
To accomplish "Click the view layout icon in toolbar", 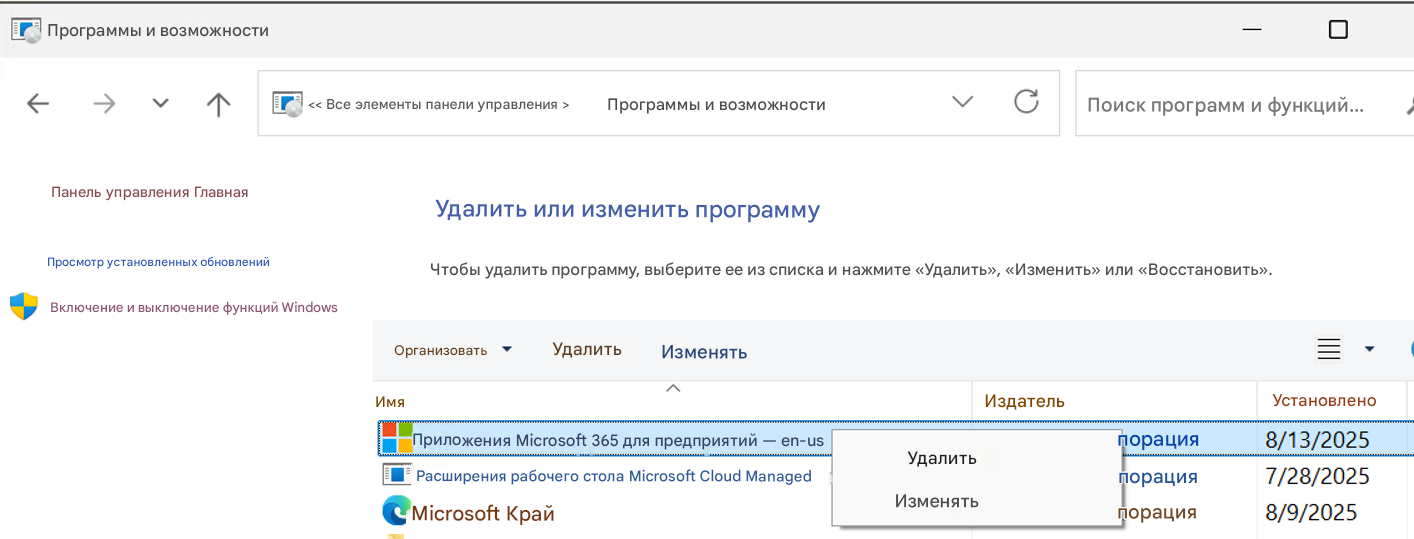I will coord(1329,349).
